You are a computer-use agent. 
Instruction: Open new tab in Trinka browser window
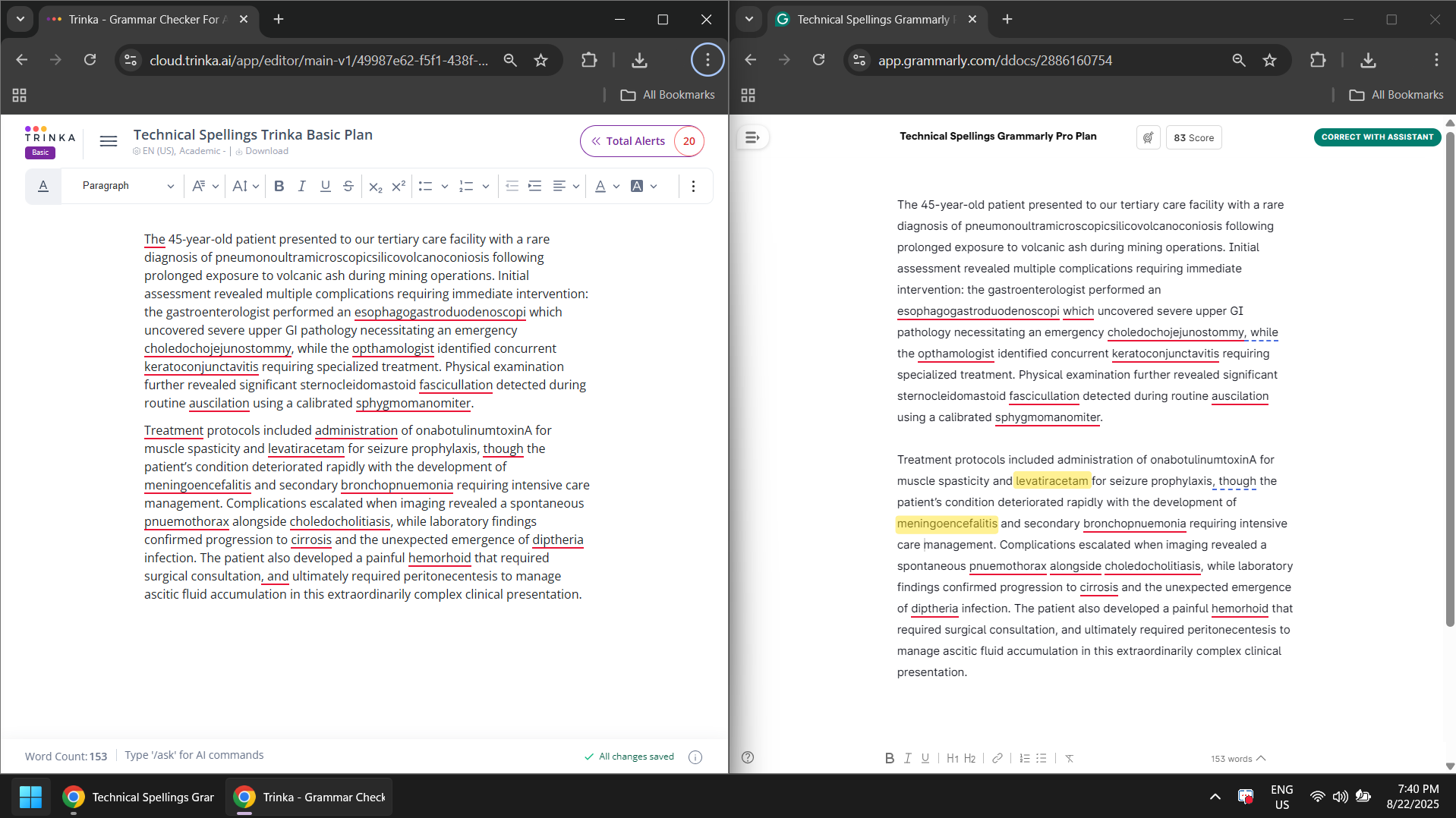tap(279, 20)
